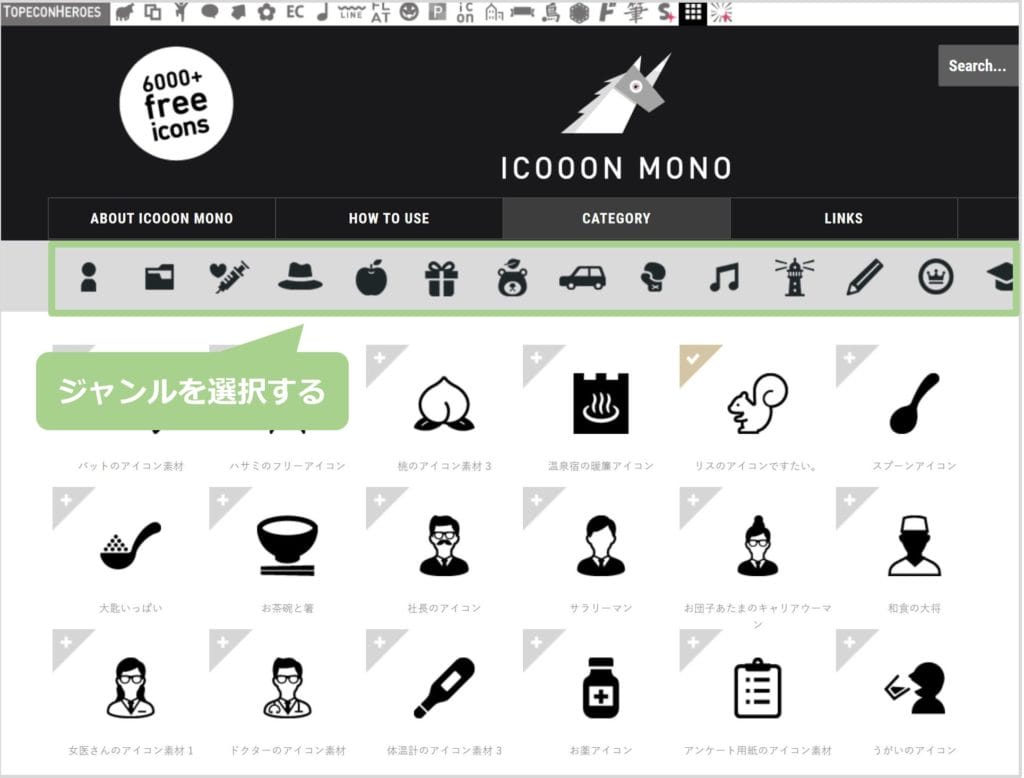
Task: Click the building icon in top bar
Action: point(494,12)
